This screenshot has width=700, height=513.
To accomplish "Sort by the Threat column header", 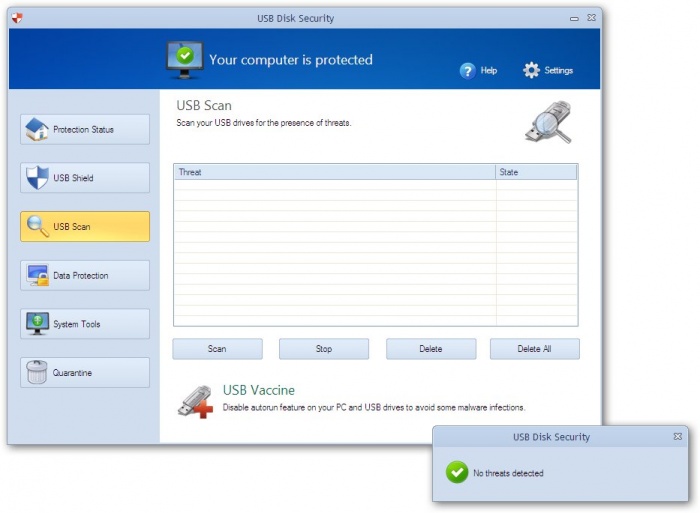I will point(334,172).
